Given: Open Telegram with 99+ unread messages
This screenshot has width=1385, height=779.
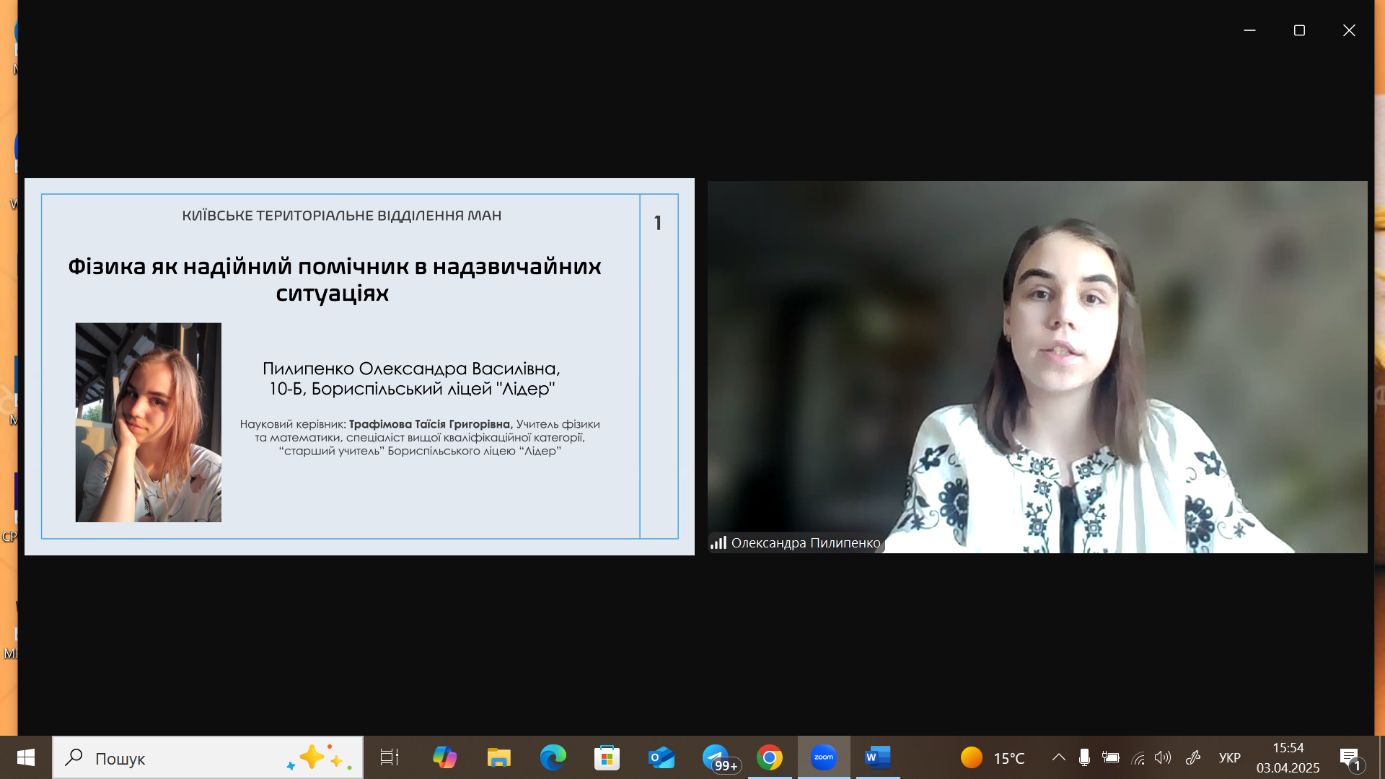Looking at the screenshot, I should [716, 758].
